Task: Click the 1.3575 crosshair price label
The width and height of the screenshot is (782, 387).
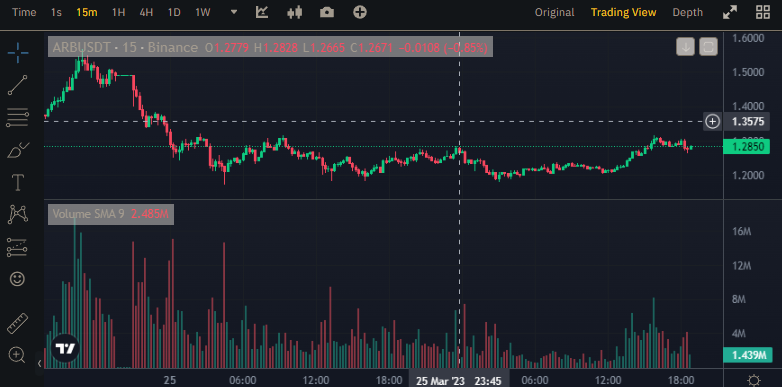Action: tap(748, 121)
